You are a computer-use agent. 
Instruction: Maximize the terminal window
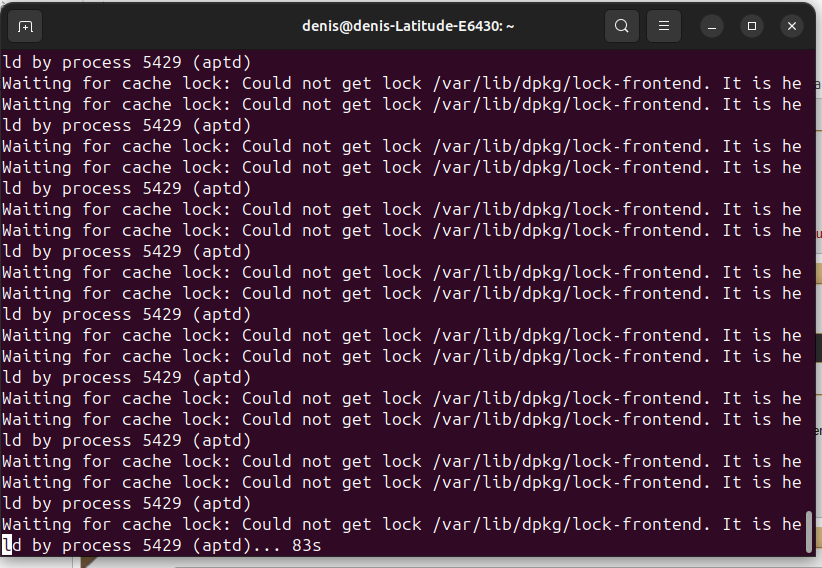click(x=752, y=26)
